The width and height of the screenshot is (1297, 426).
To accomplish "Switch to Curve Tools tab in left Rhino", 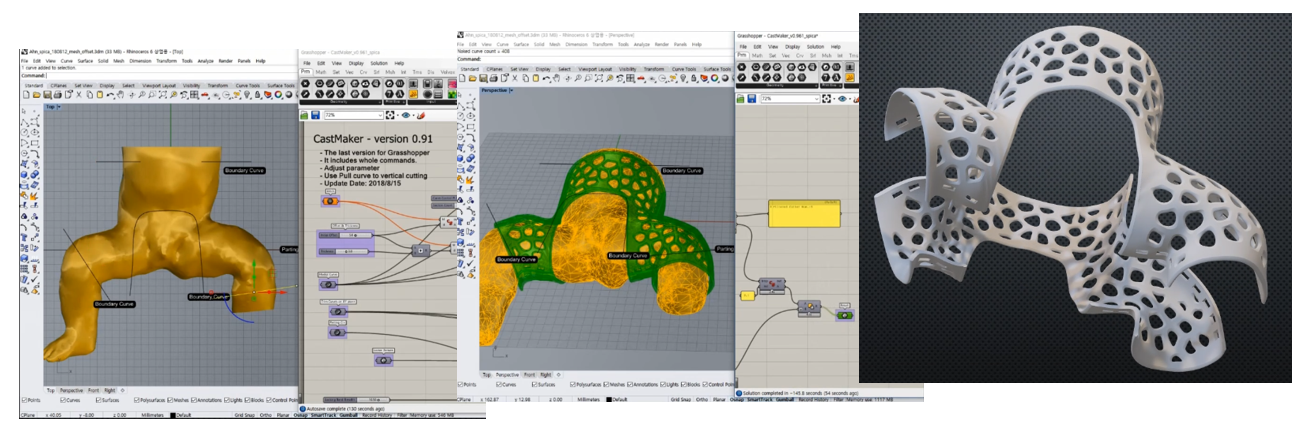I will click(x=247, y=86).
